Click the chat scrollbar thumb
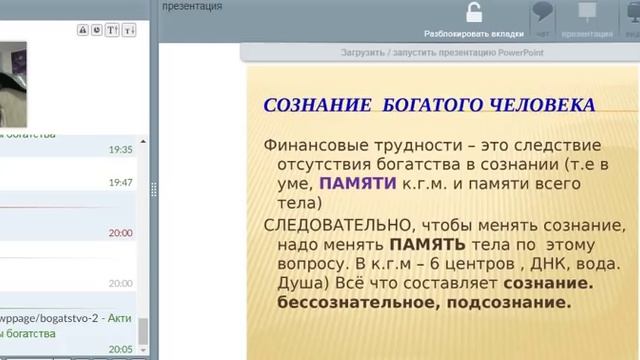The width and height of the screenshot is (640, 360). pos(143,332)
